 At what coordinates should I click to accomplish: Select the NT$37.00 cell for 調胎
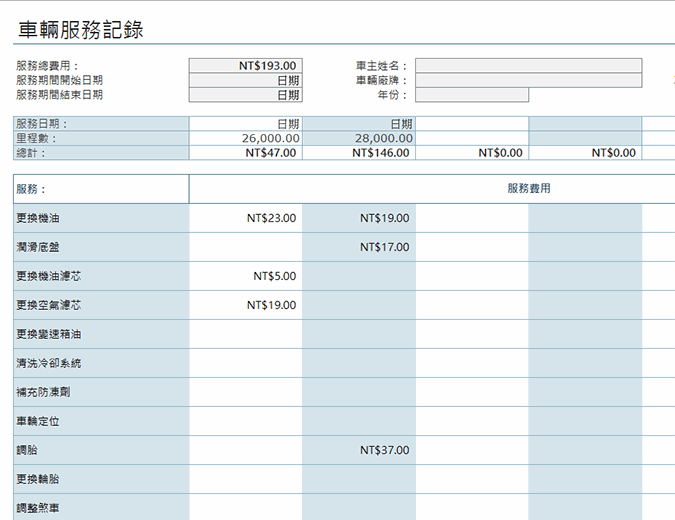pyautogui.click(x=358, y=450)
